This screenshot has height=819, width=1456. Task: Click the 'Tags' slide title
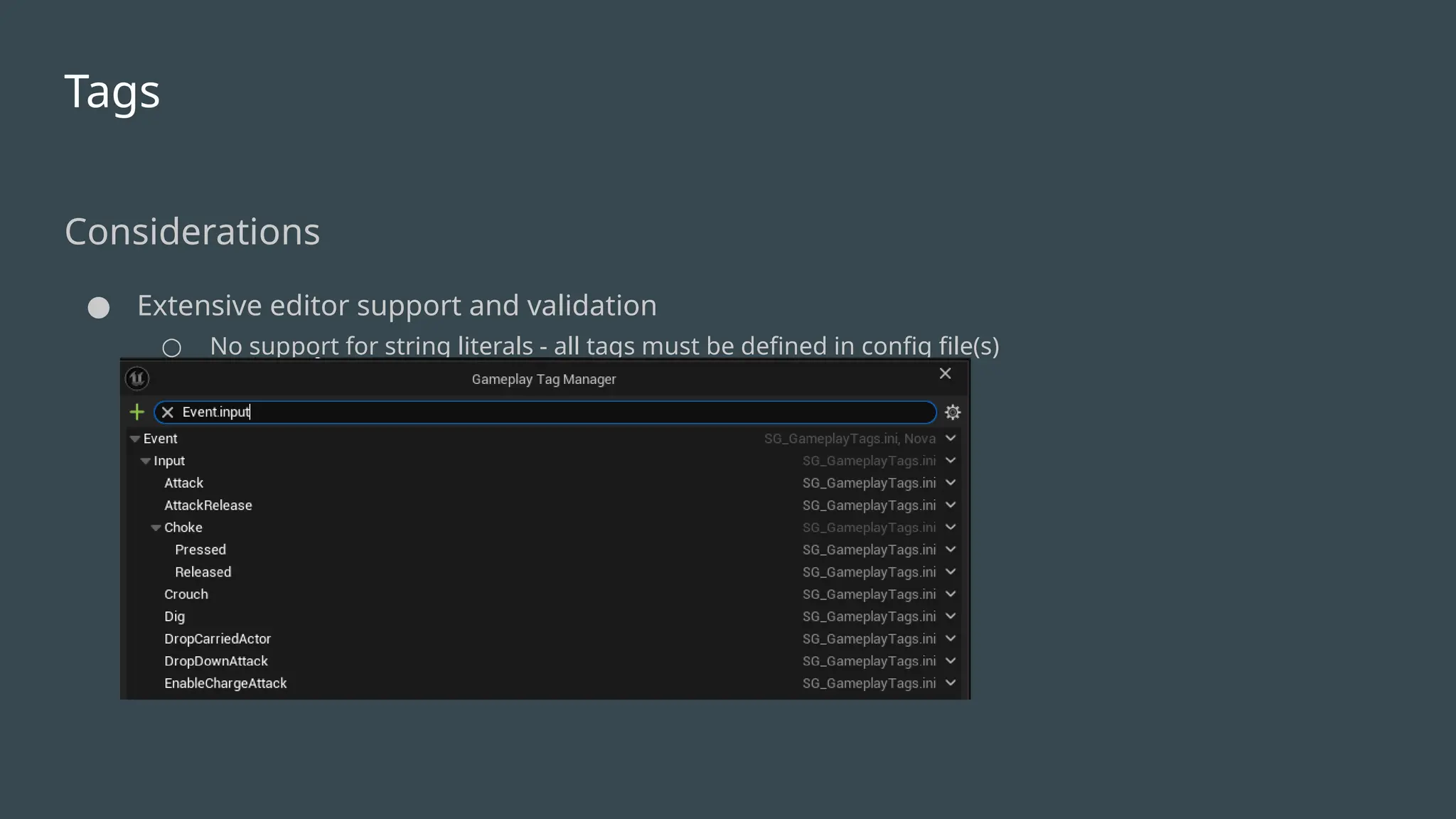[112, 92]
